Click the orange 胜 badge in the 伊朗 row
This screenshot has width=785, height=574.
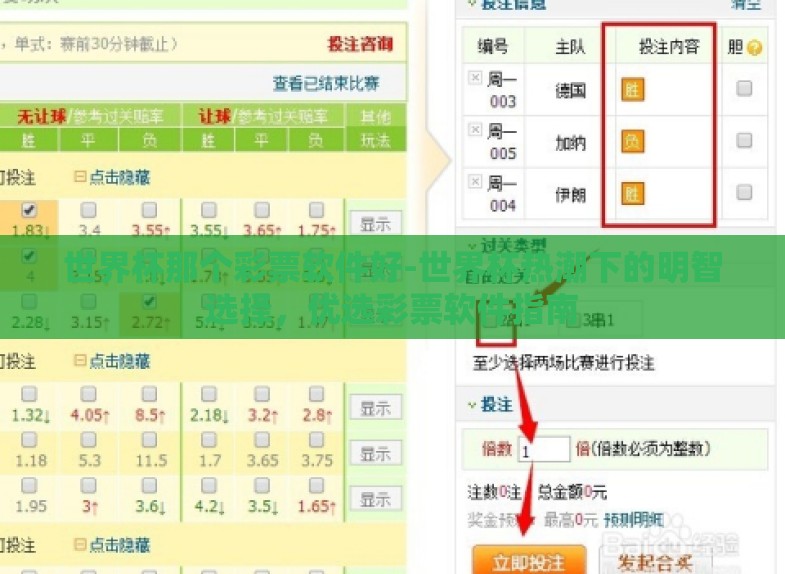[632, 194]
